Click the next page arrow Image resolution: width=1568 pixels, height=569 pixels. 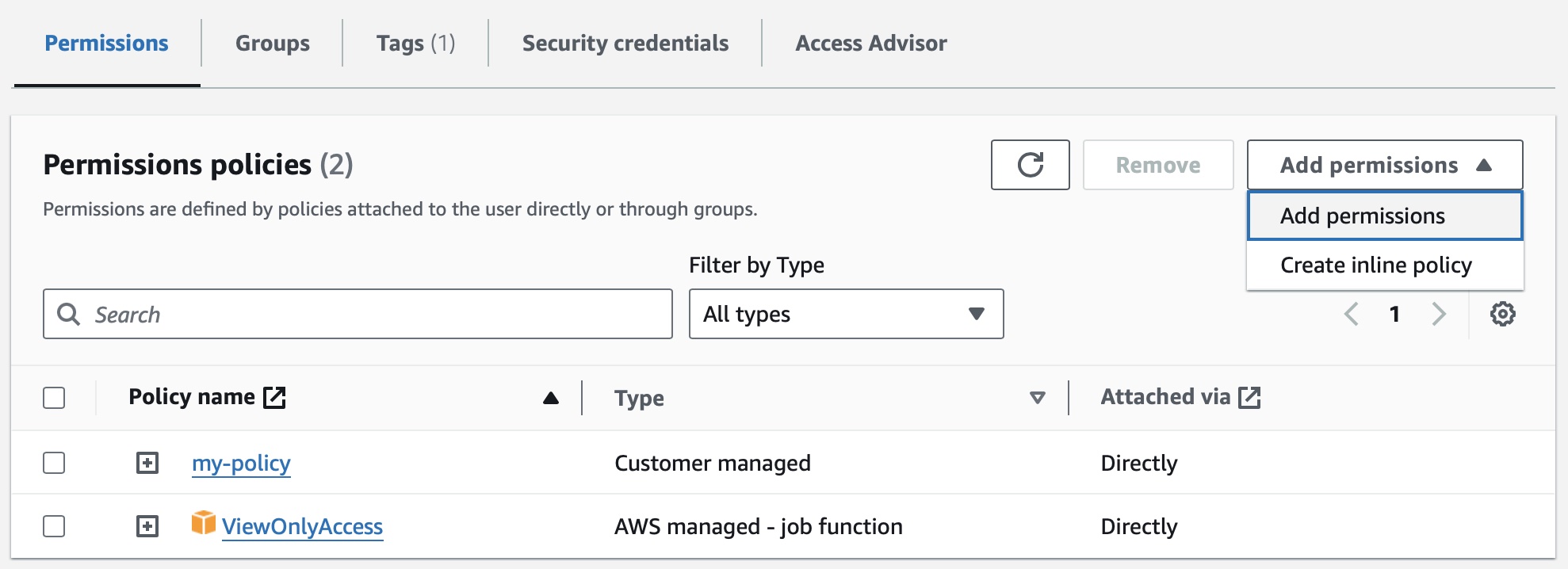point(1439,314)
